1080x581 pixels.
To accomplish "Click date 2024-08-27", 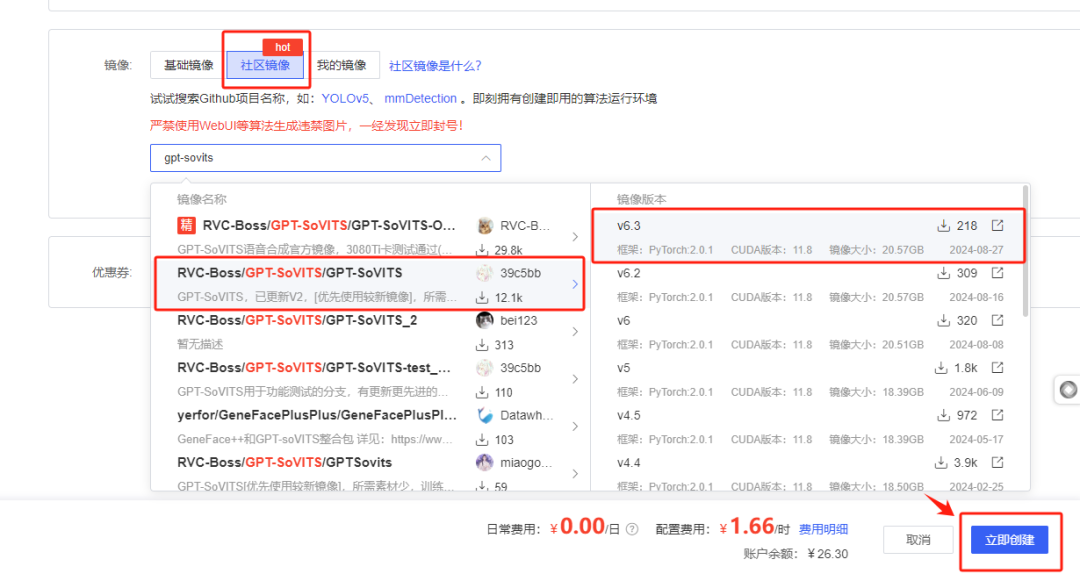I will coord(976,250).
